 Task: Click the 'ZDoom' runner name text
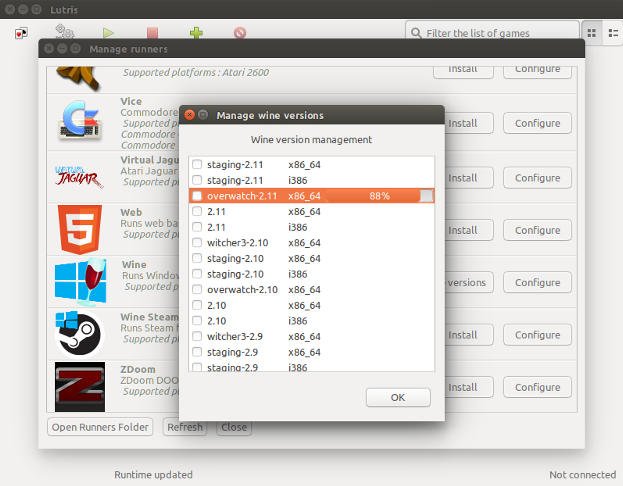coord(138,369)
